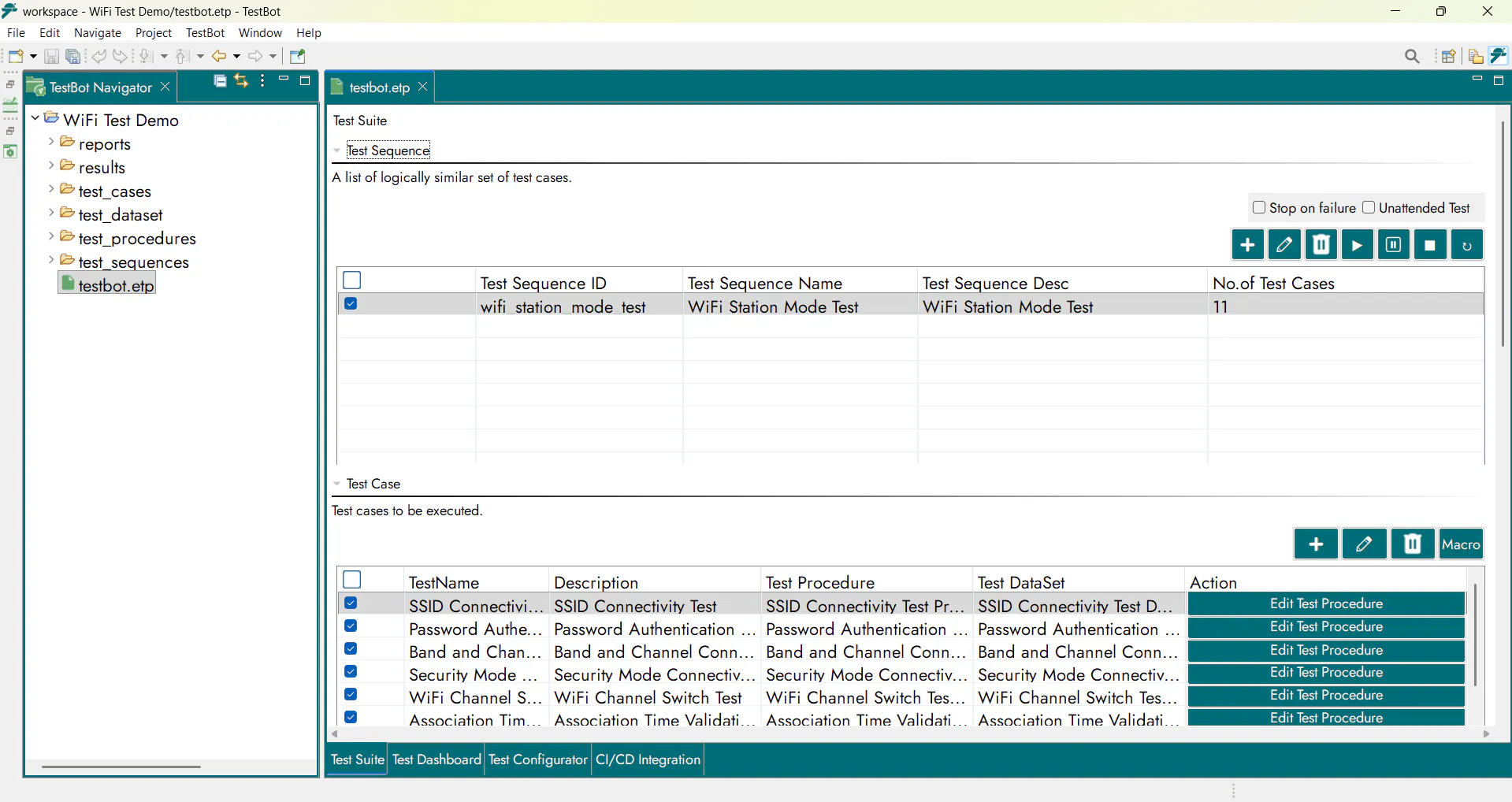Open the Back history dropdown arrow
Screen dimensions: 1512x802
pyautogui.click(x=236, y=56)
